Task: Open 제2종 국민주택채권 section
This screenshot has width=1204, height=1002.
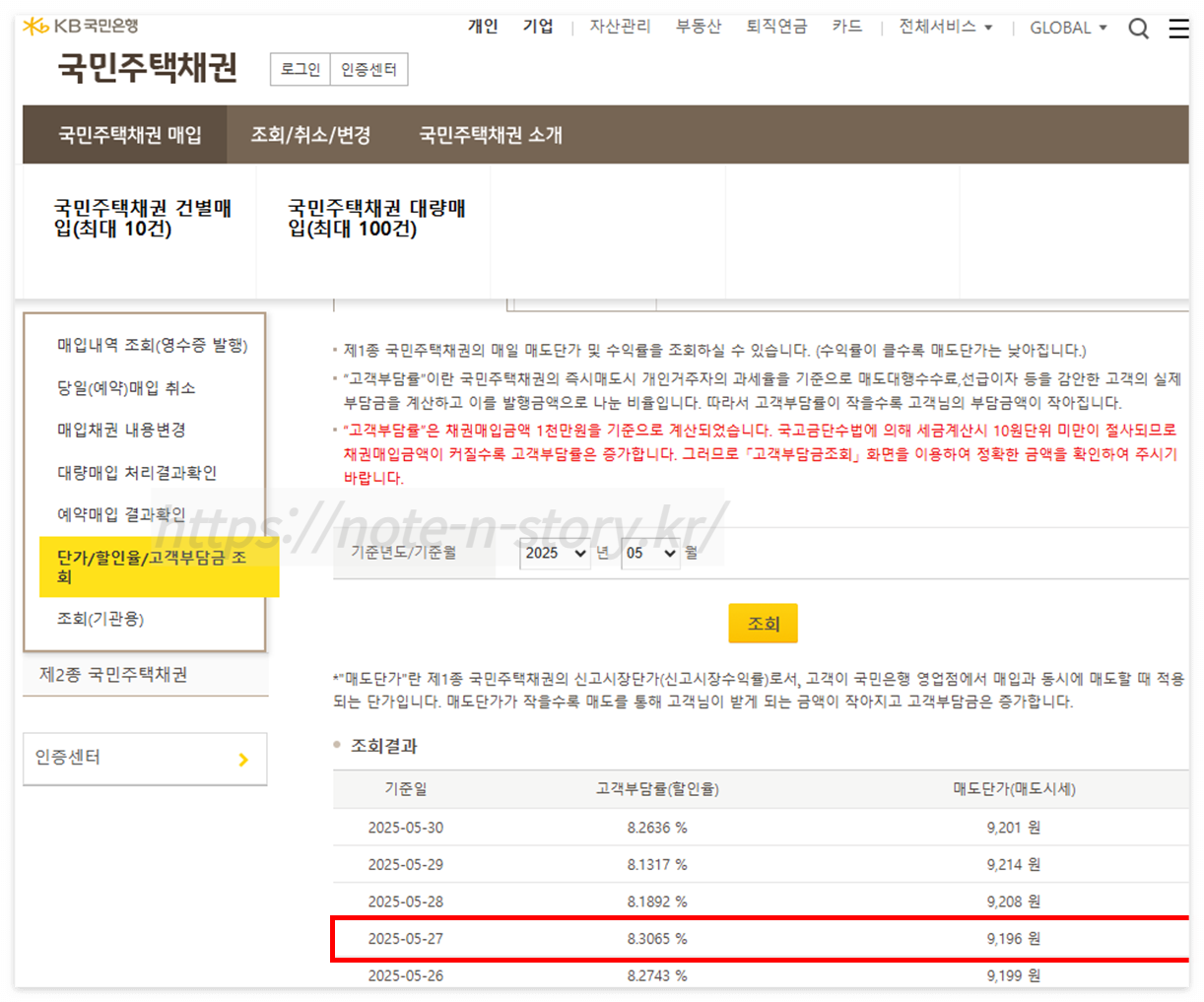Action: [113, 675]
